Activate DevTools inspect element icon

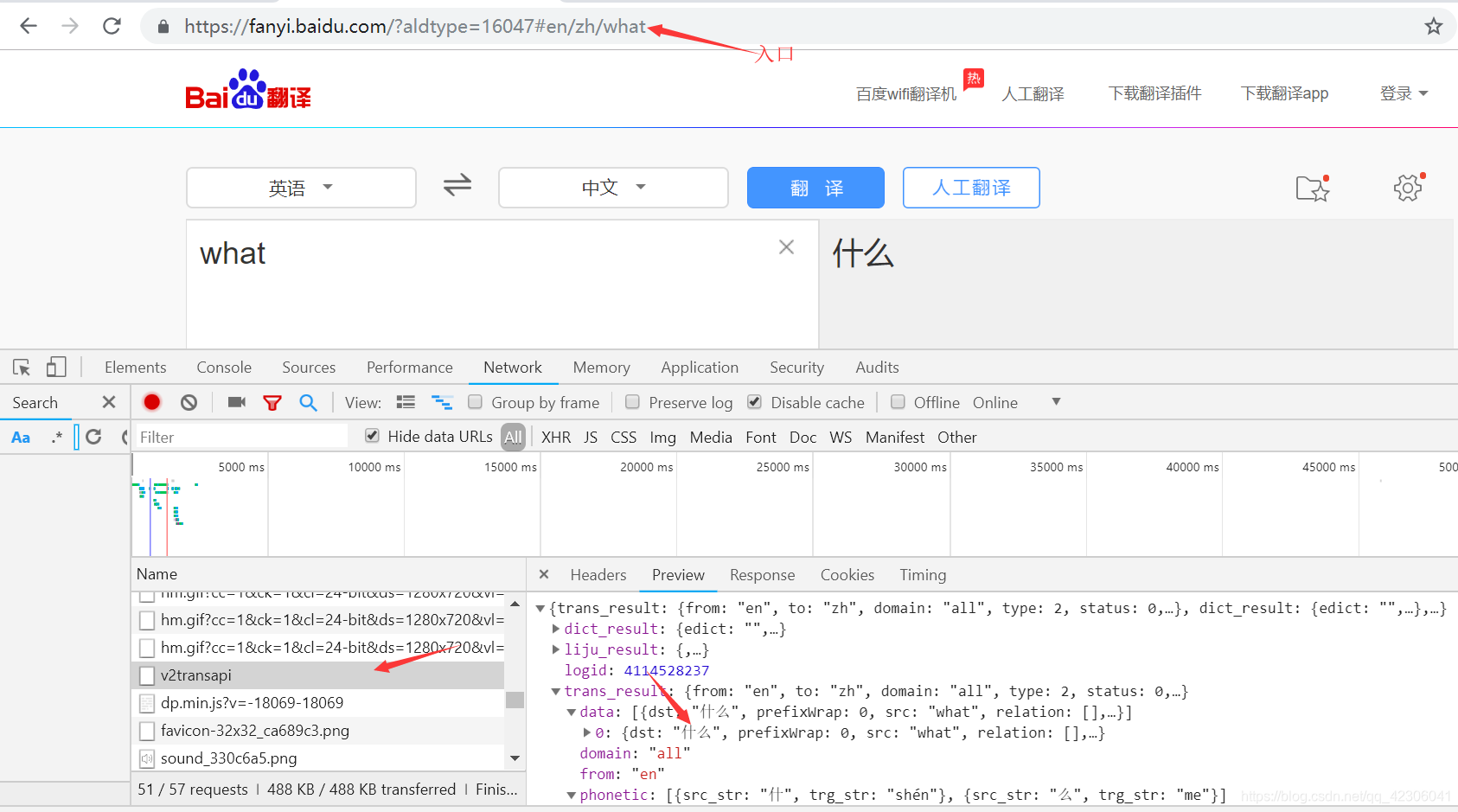[x=22, y=368]
